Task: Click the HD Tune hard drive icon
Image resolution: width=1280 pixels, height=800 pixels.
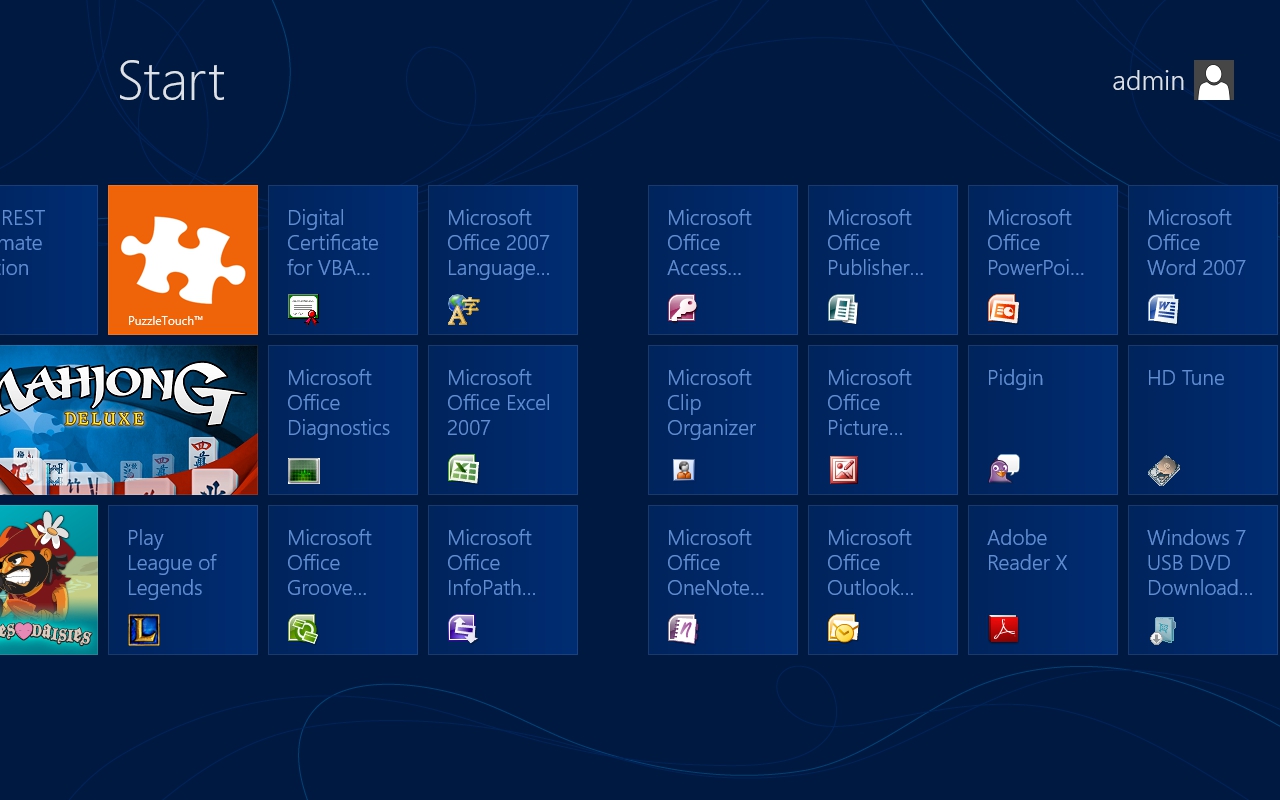Action: point(1163,470)
